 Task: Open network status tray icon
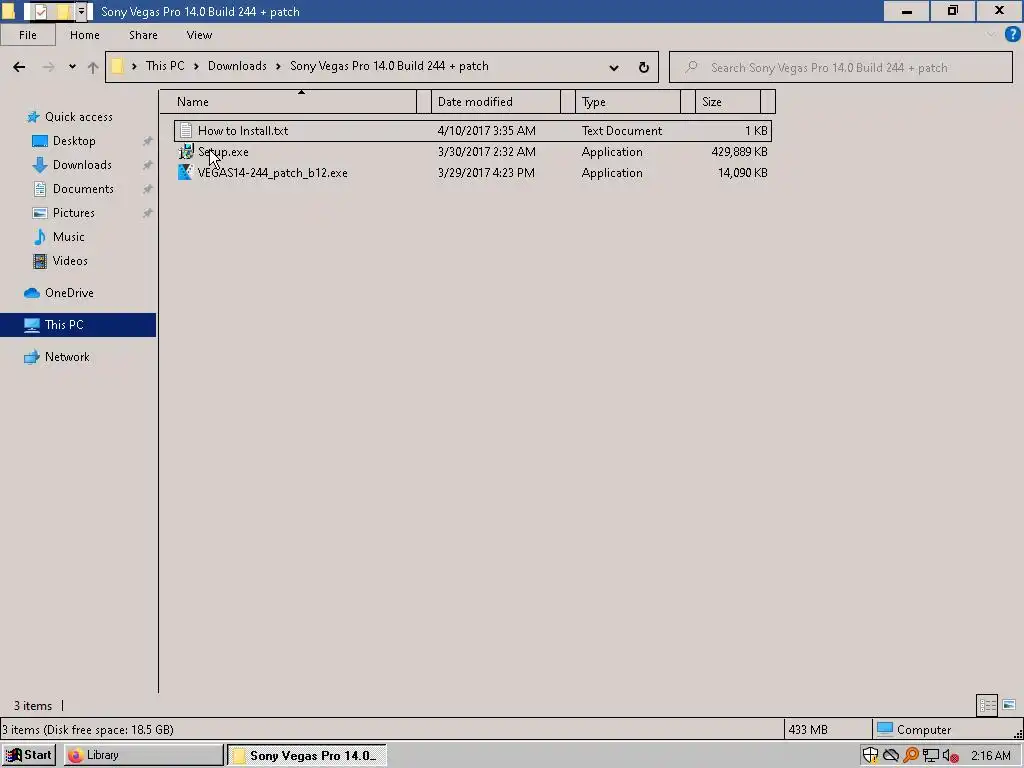(931, 756)
